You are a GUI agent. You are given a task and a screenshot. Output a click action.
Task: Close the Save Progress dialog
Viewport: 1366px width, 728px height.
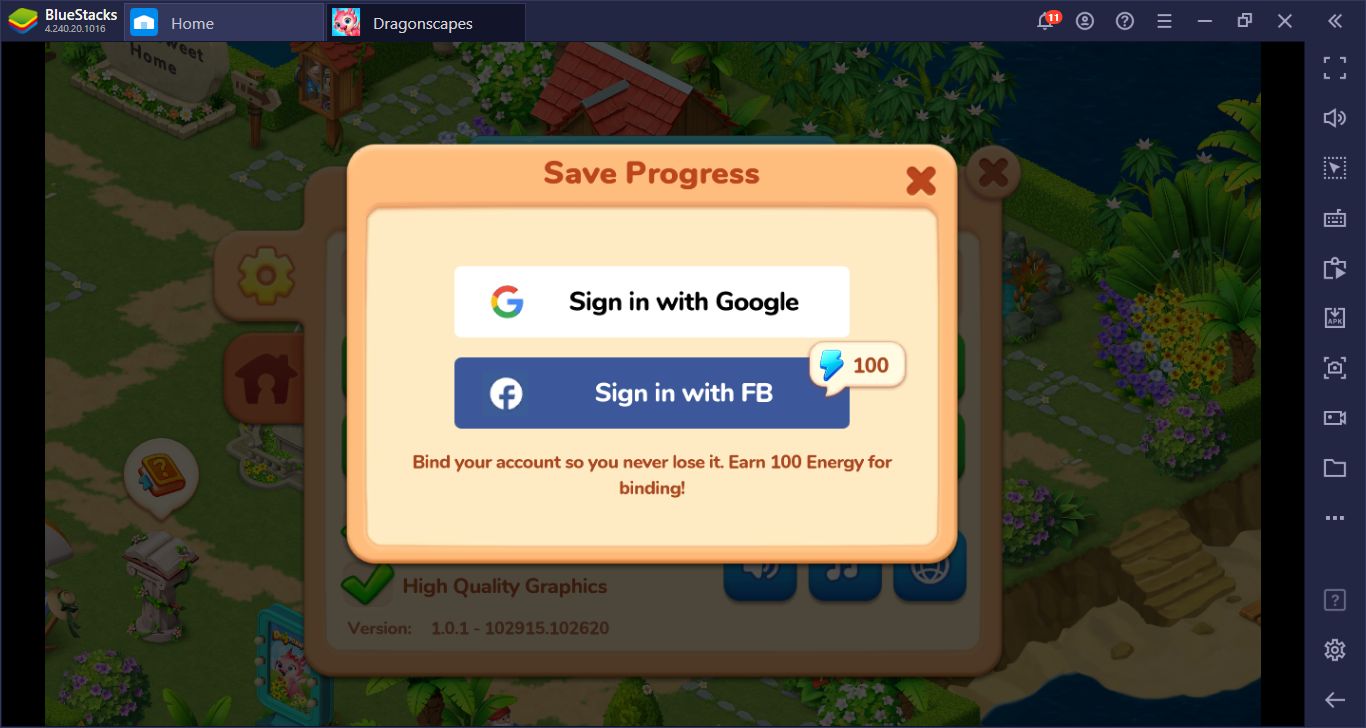[x=920, y=180]
